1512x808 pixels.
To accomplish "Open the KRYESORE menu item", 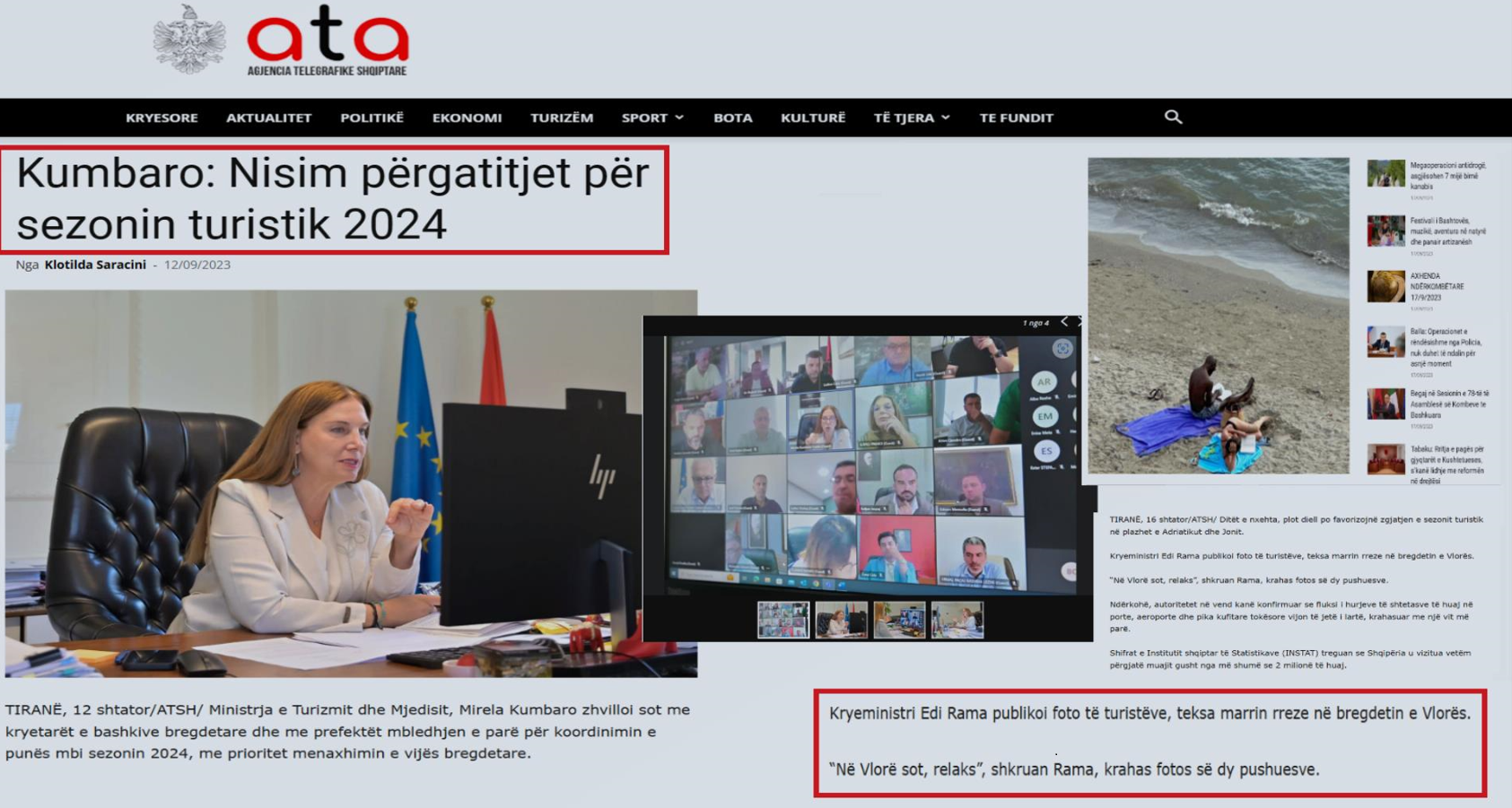I will pyautogui.click(x=162, y=118).
